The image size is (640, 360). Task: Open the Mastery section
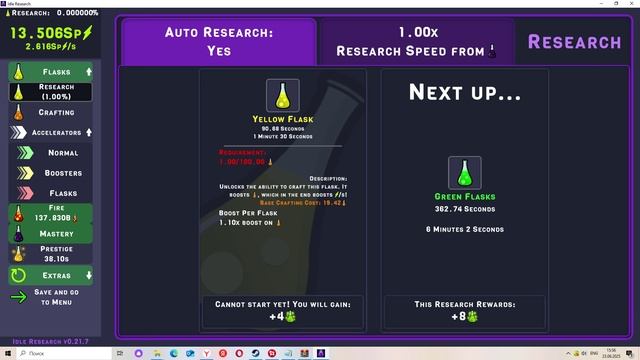(51, 234)
